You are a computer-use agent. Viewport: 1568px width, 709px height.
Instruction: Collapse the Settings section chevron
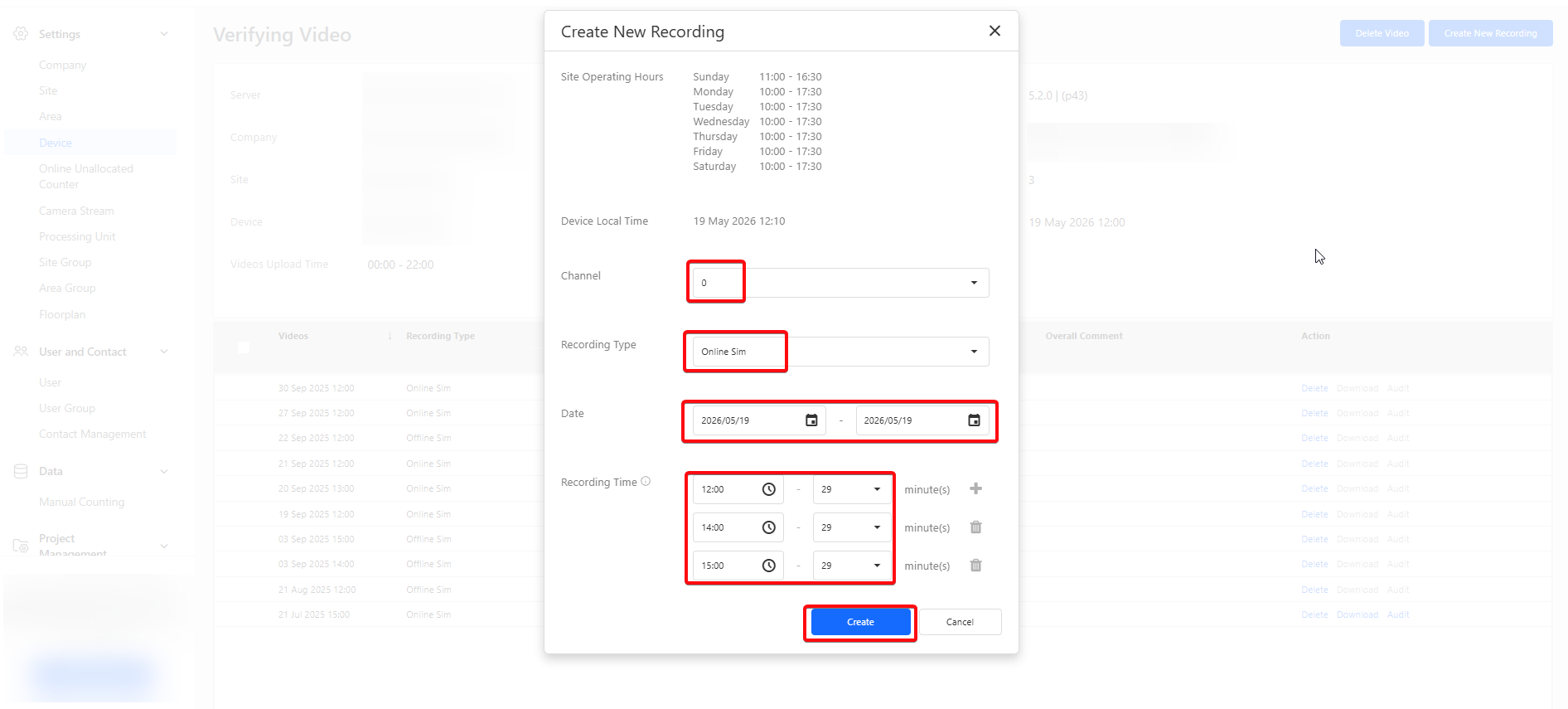pyautogui.click(x=164, y=34)
